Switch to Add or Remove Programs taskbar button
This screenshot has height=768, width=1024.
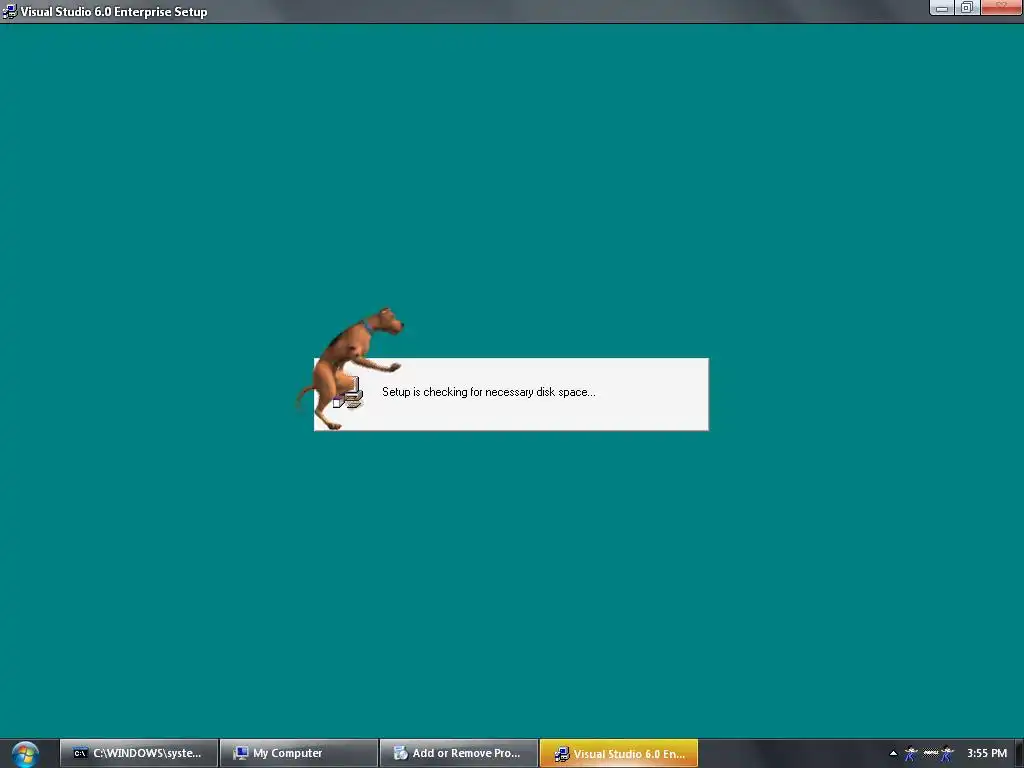click(459, 753)
